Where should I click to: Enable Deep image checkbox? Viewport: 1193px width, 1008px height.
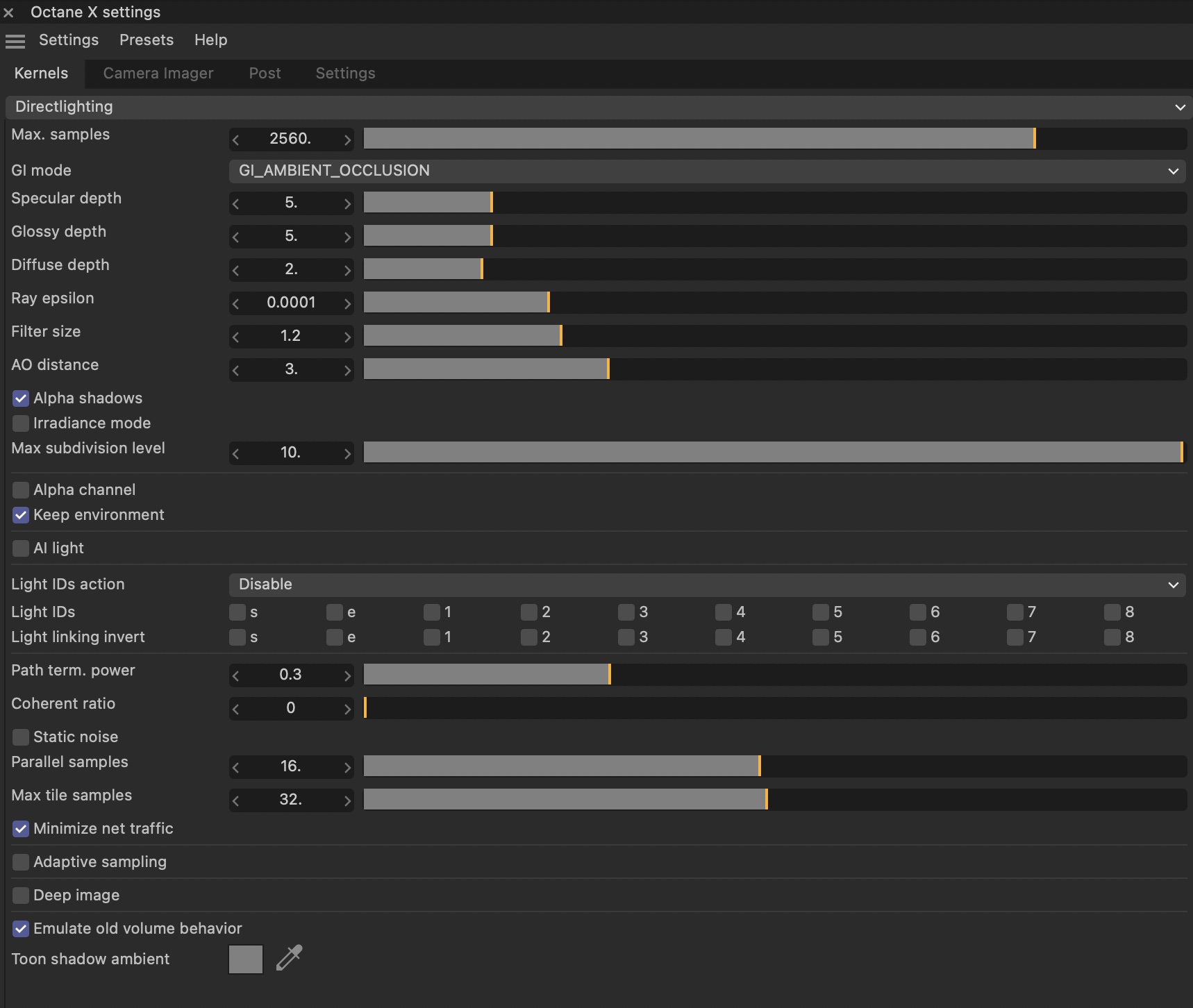(x=21, y=896)
